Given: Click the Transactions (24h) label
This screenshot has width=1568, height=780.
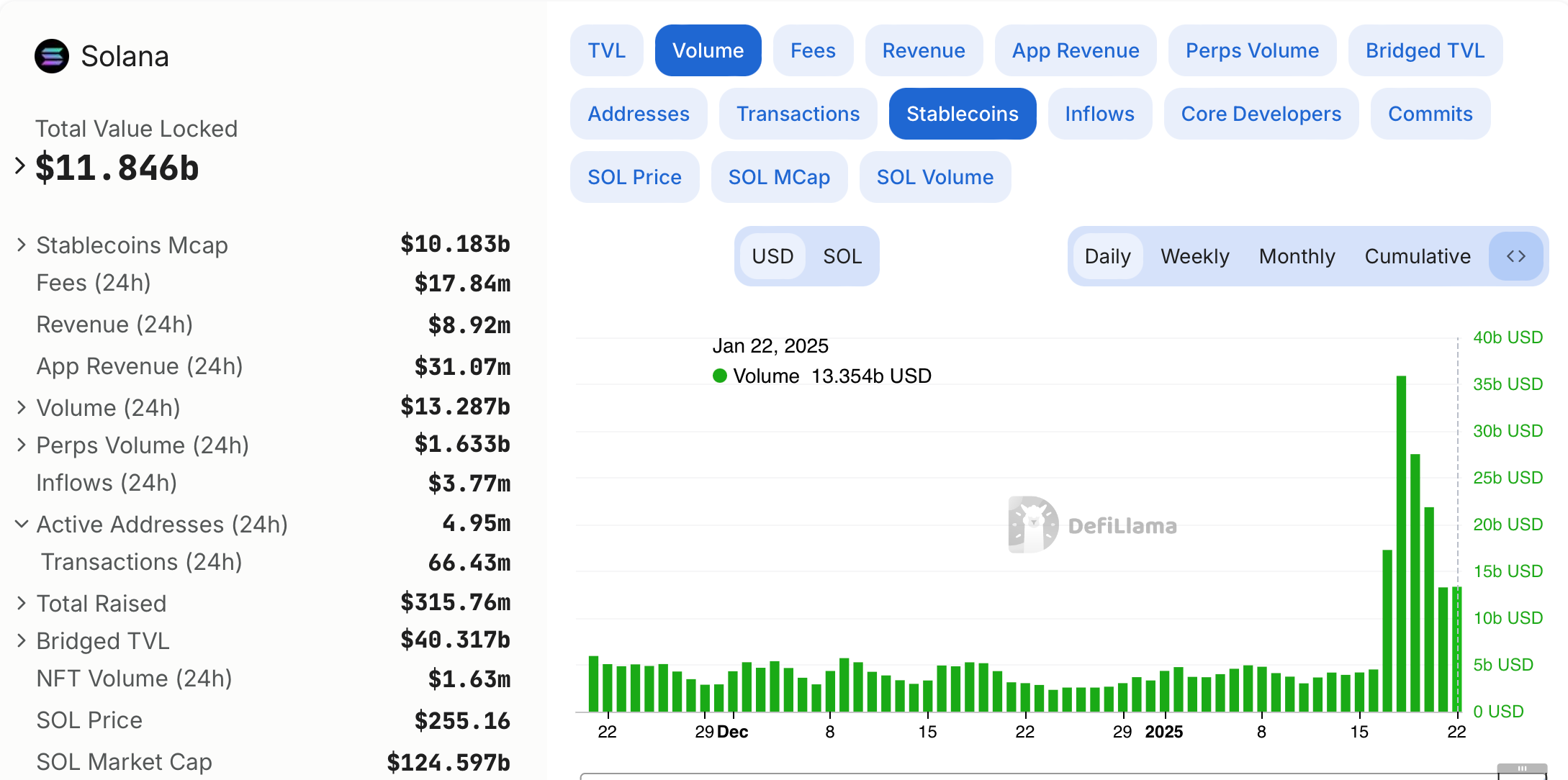Looking at the screenshot, I should coord(142,562).
